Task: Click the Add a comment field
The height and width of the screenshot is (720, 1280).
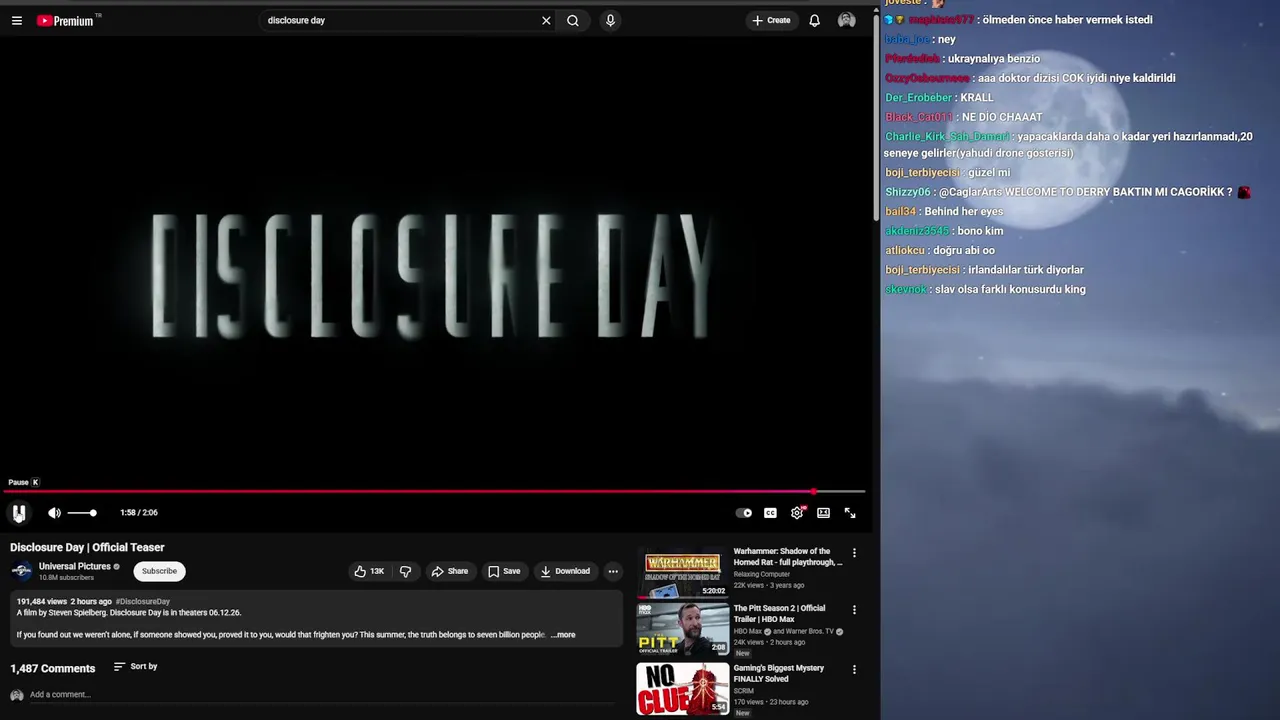Action: click(x=320, y=695)
